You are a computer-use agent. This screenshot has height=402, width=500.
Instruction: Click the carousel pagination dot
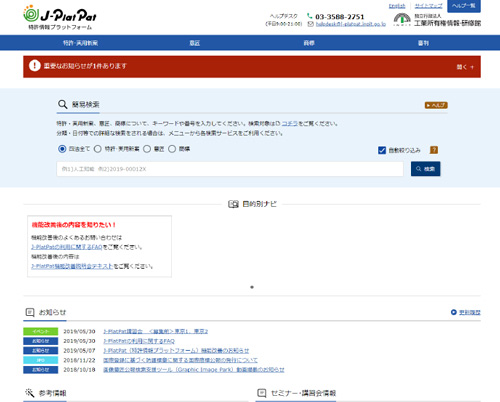[x=252, y=287]
